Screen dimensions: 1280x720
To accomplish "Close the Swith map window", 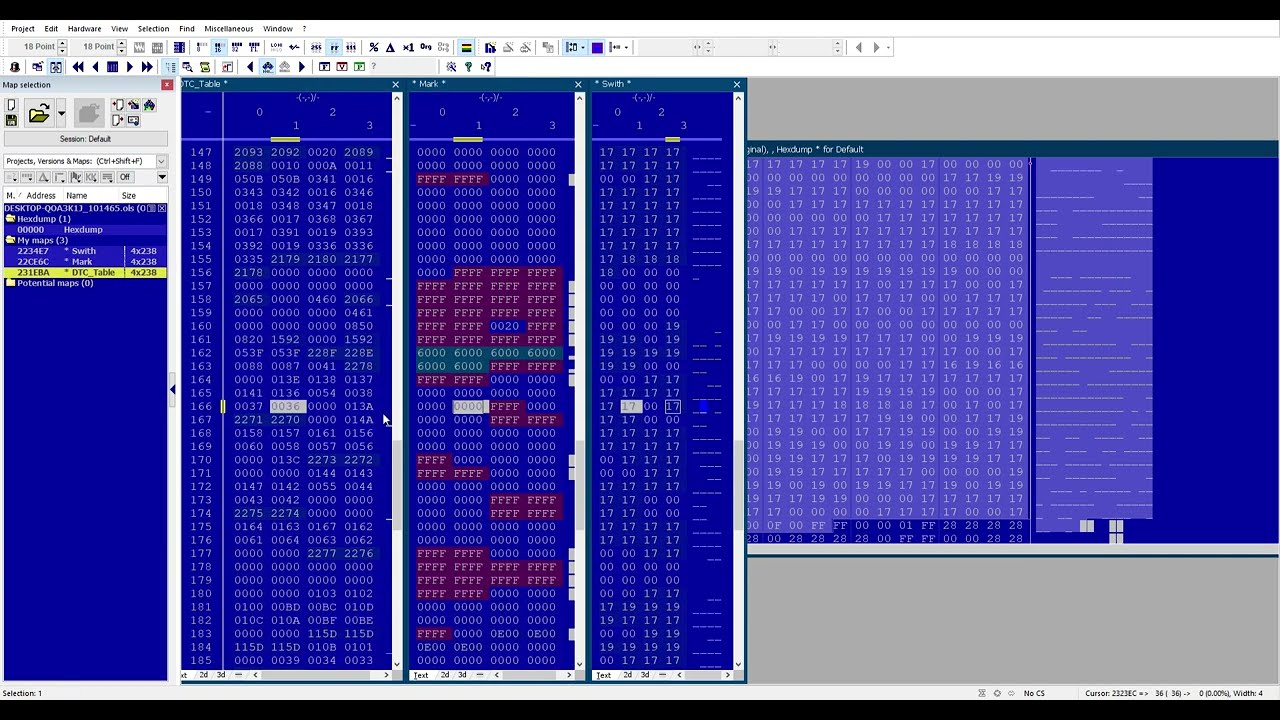I will coord(737,85).
